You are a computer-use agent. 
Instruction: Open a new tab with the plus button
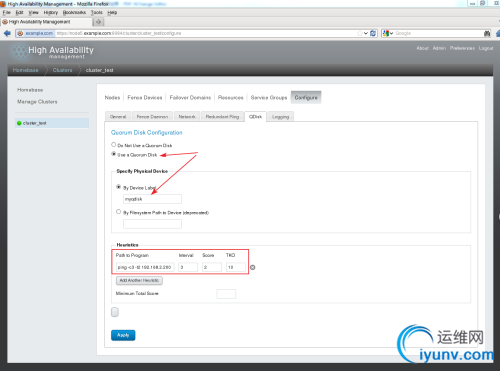98,22
